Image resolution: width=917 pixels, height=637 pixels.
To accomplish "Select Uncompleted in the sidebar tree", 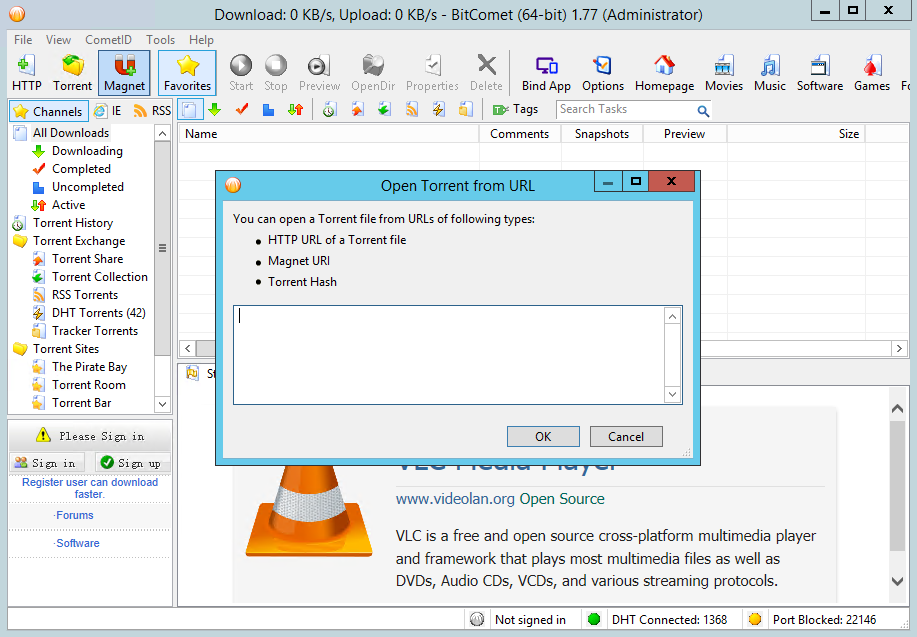I will (88, 187).
